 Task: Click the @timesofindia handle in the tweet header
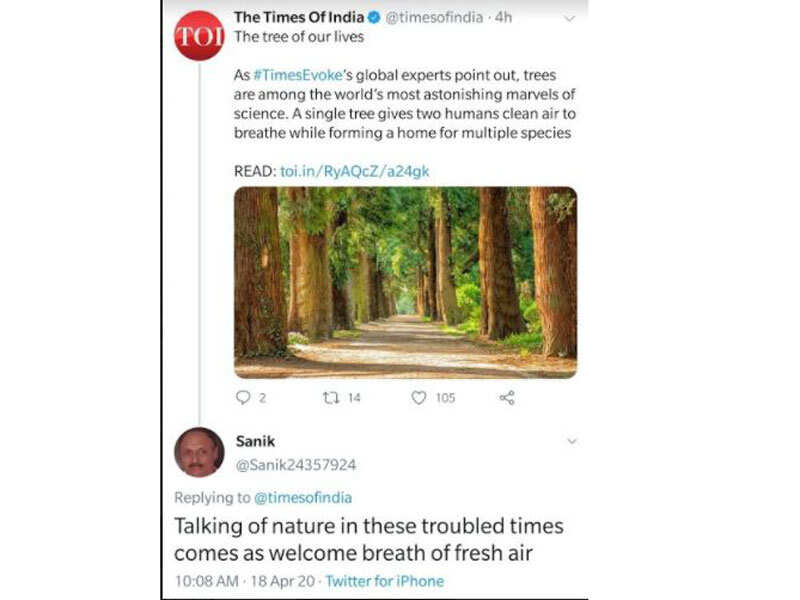[433, 18]
